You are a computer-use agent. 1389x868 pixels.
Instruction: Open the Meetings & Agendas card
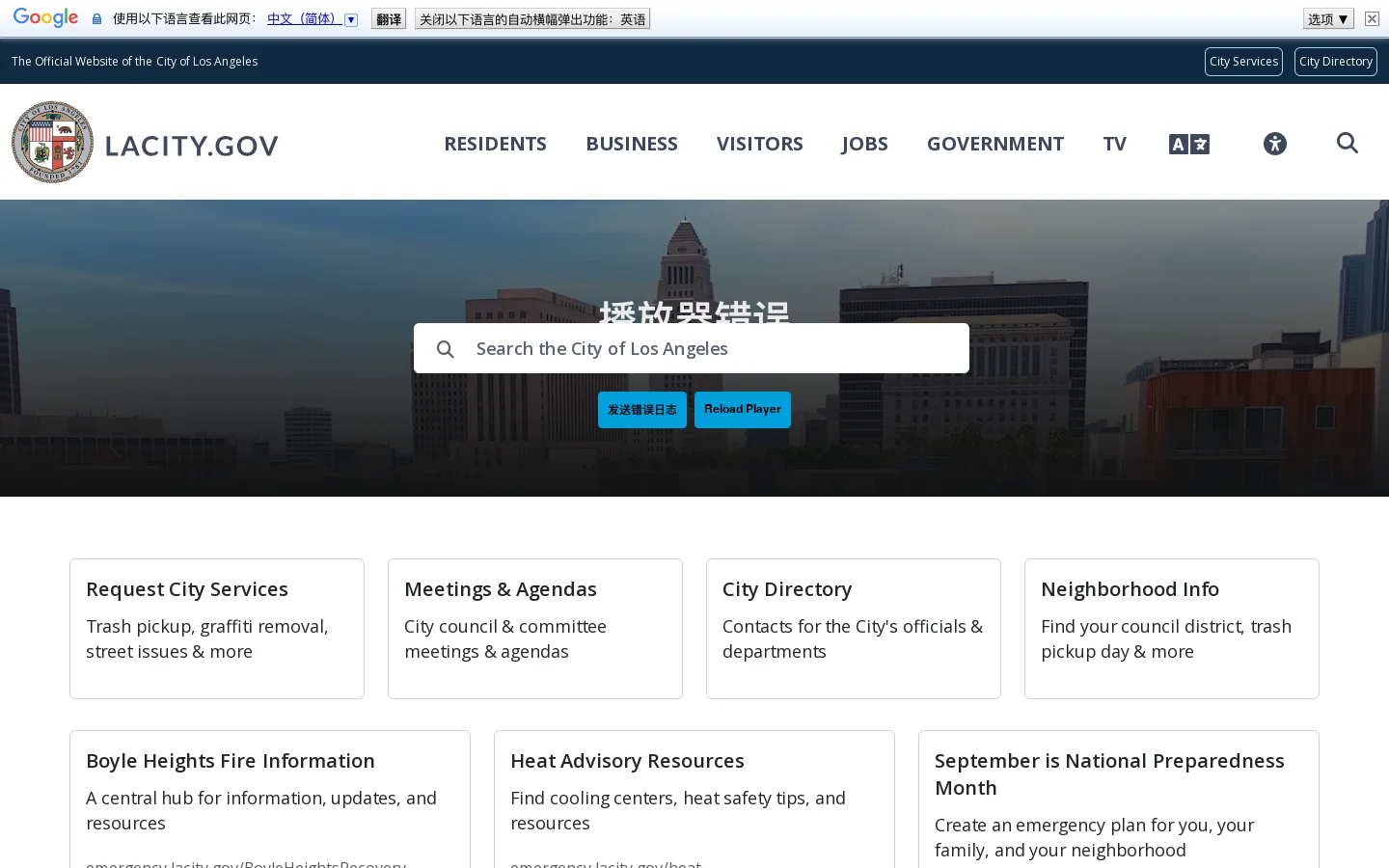coord(535,629)
